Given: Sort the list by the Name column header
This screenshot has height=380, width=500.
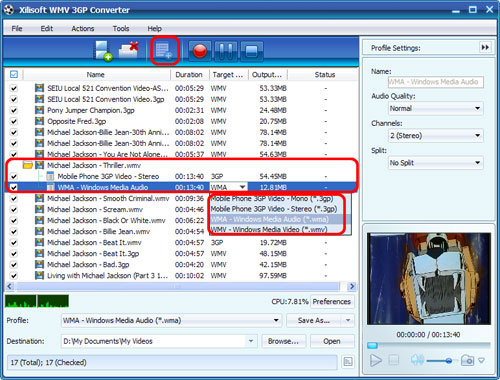Looking at the screenshot, I should [x=96, y=75].
